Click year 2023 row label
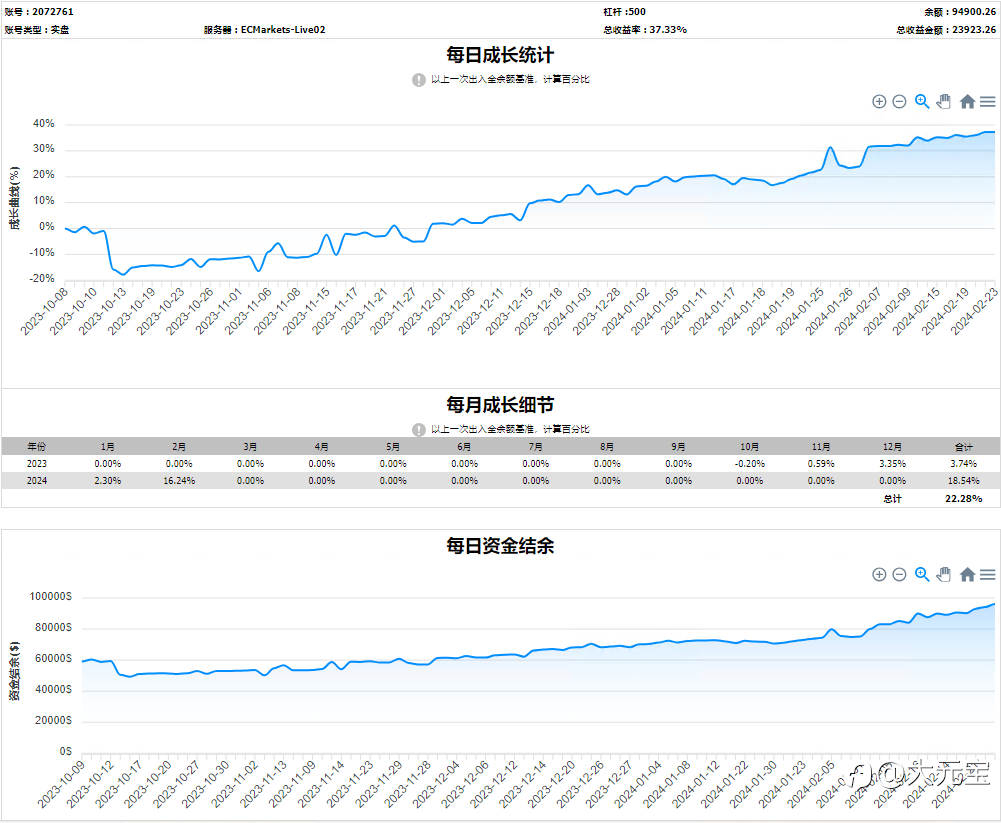 (36, 464)
